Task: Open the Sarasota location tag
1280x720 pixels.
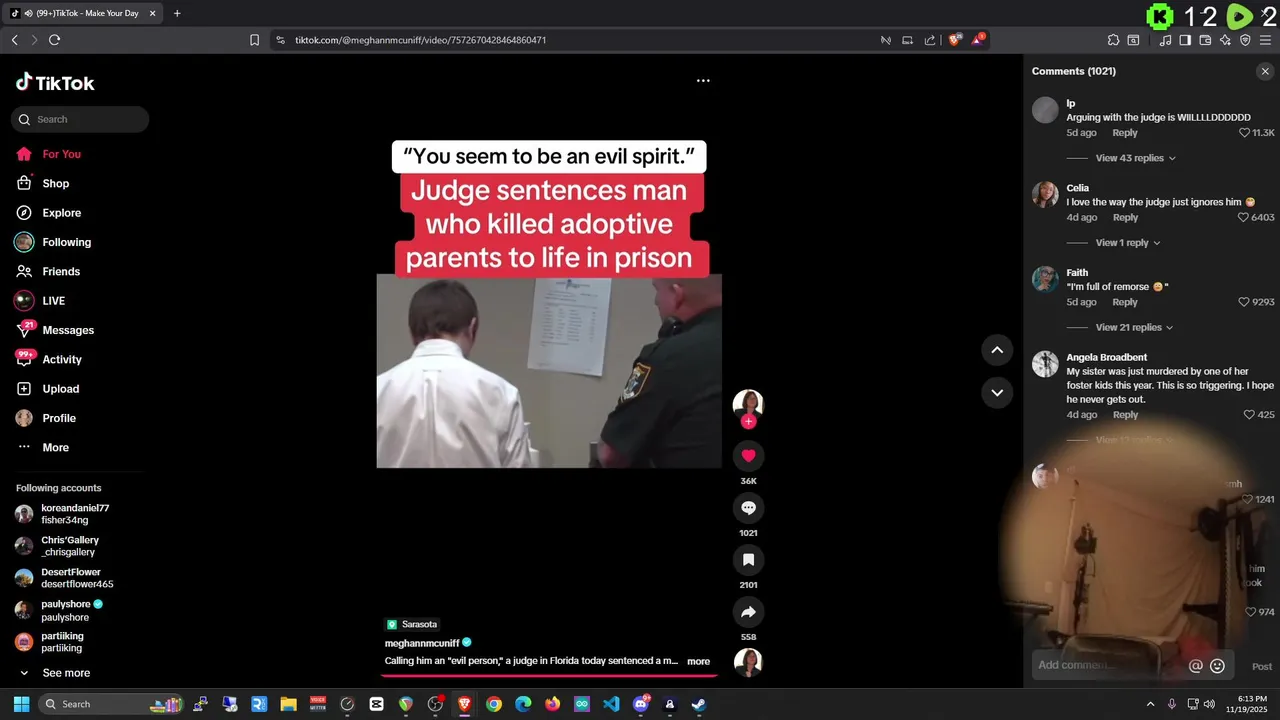Action: [413, 624]
